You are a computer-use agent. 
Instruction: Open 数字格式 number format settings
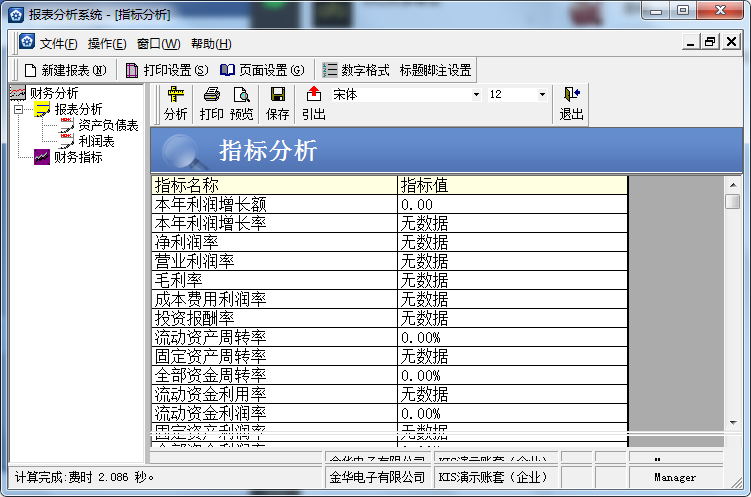pyautogui.click(x=356, y=70)
